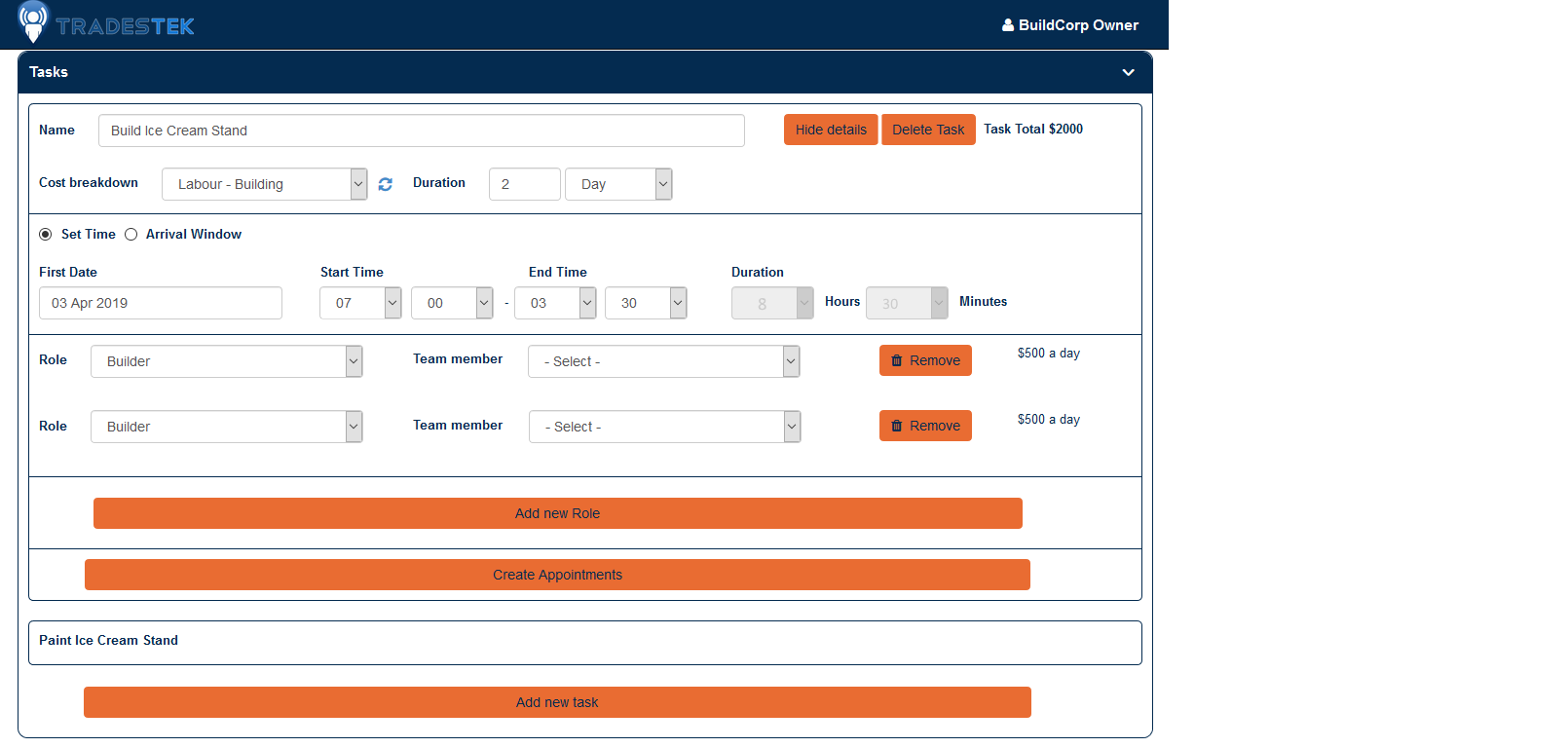1568x748 pixels.
Task: Open the End Time minutes dropdown
Action: (x=646, y=303)
